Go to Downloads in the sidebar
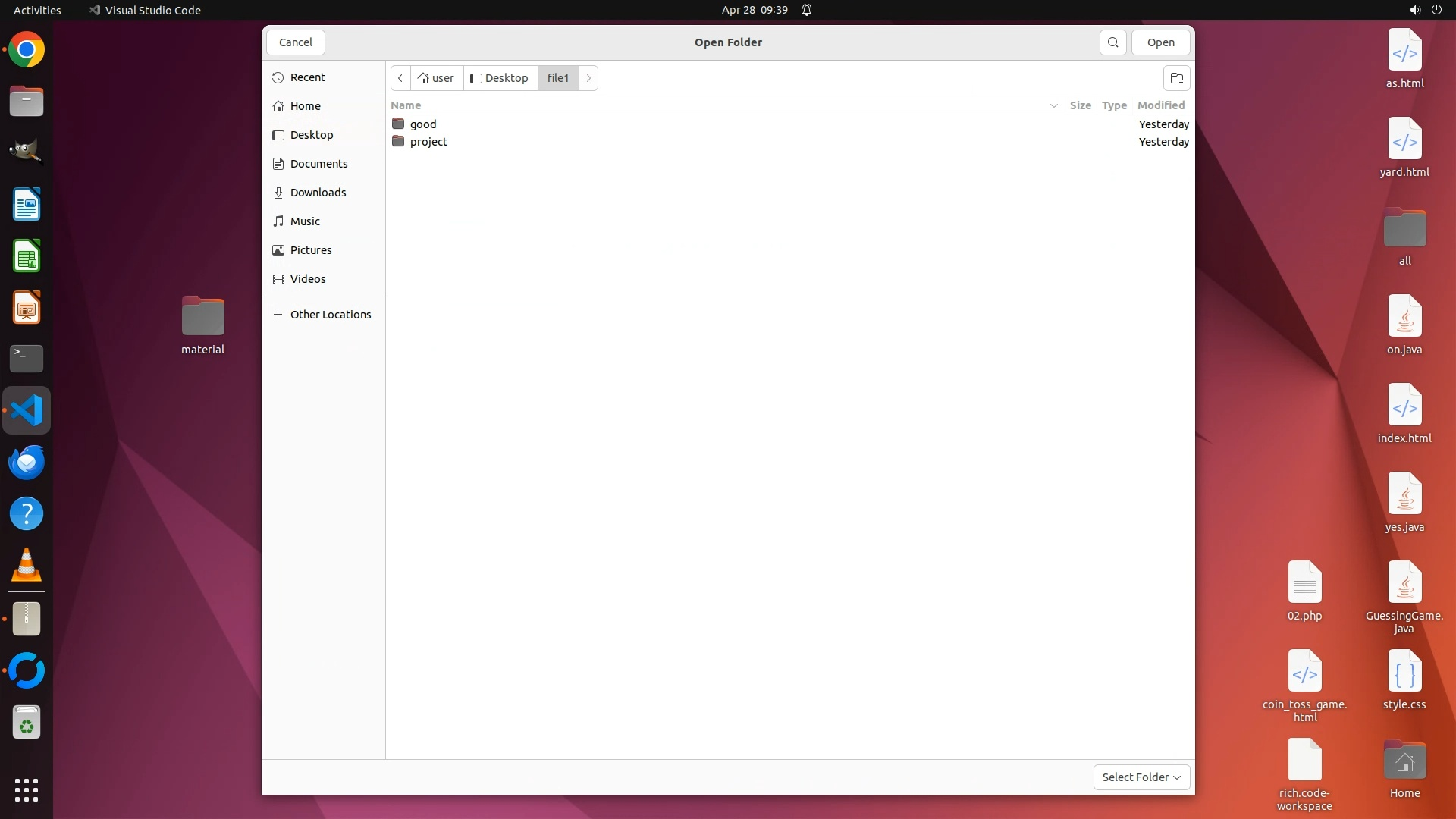The image size is (1456, 819). (x=318, y=193)
